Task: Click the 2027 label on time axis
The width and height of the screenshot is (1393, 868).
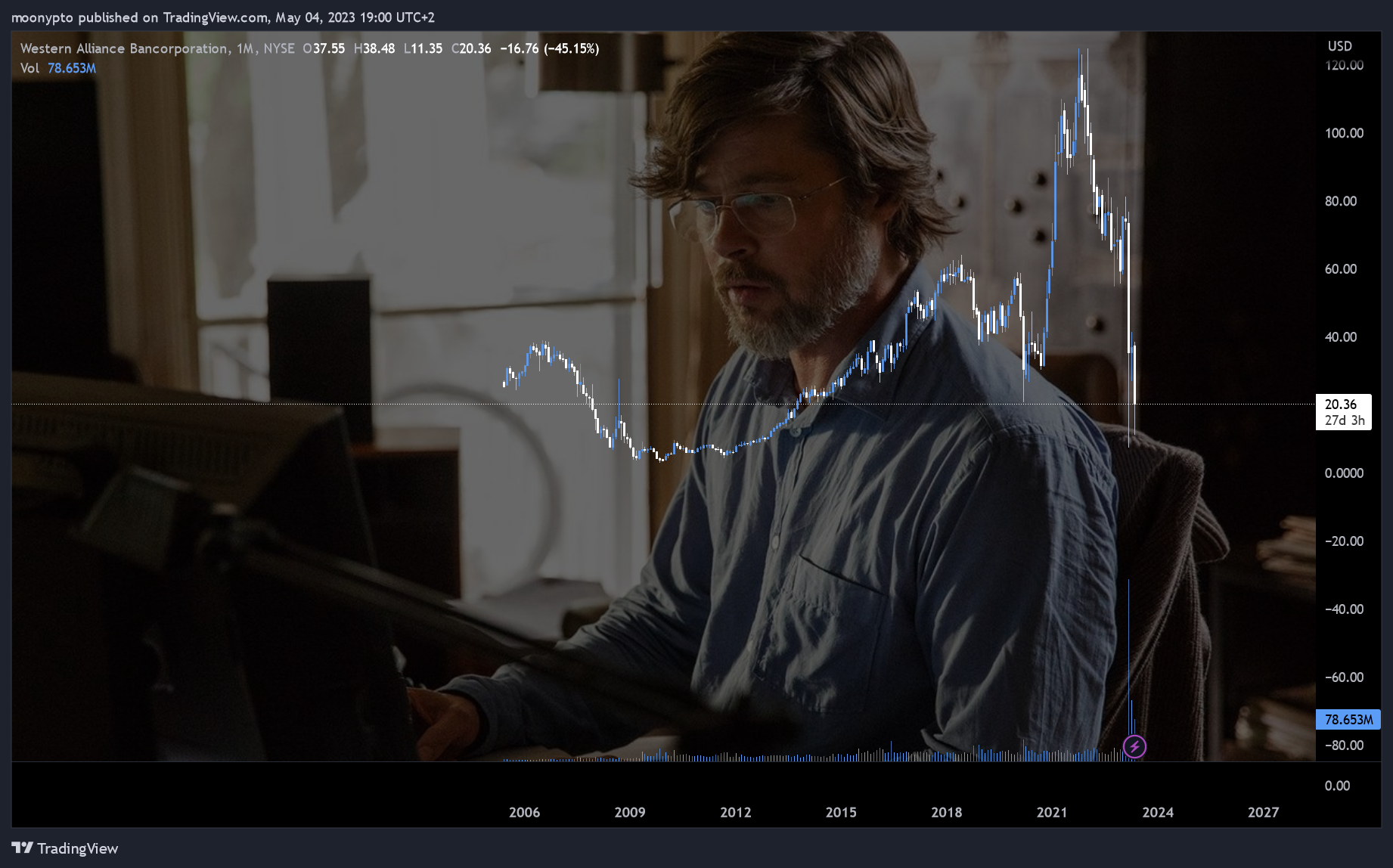Action: (1263, 812)
